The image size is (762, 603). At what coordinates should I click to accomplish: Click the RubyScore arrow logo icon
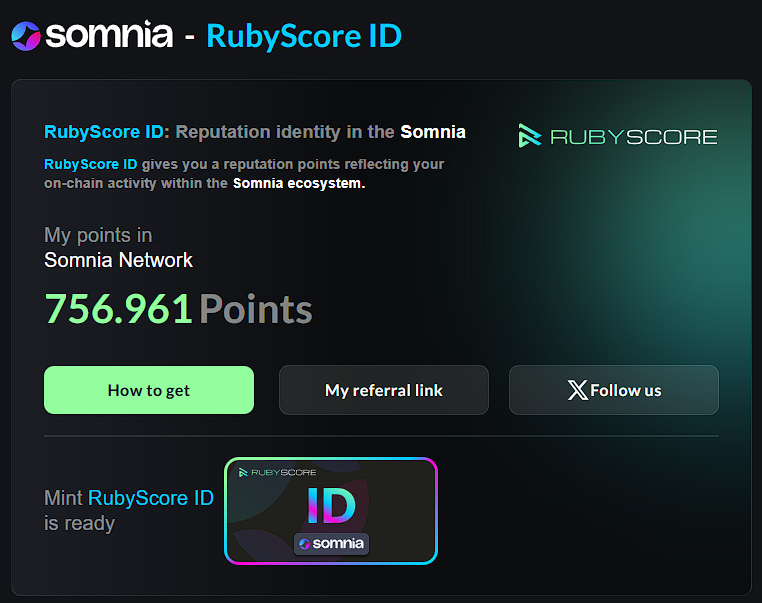coord(529,136)
